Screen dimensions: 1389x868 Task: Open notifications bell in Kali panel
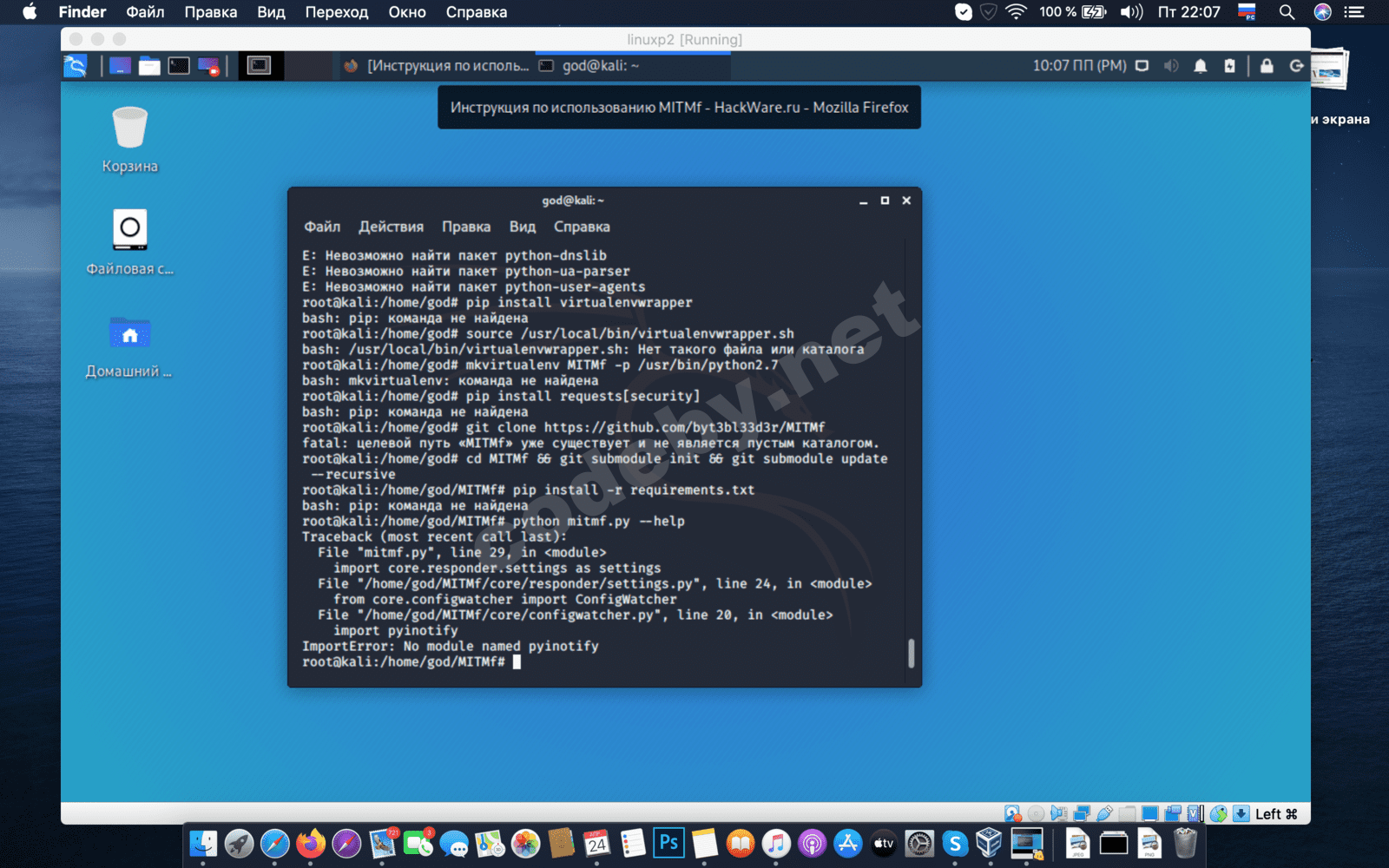click(x=1201, y=66)
